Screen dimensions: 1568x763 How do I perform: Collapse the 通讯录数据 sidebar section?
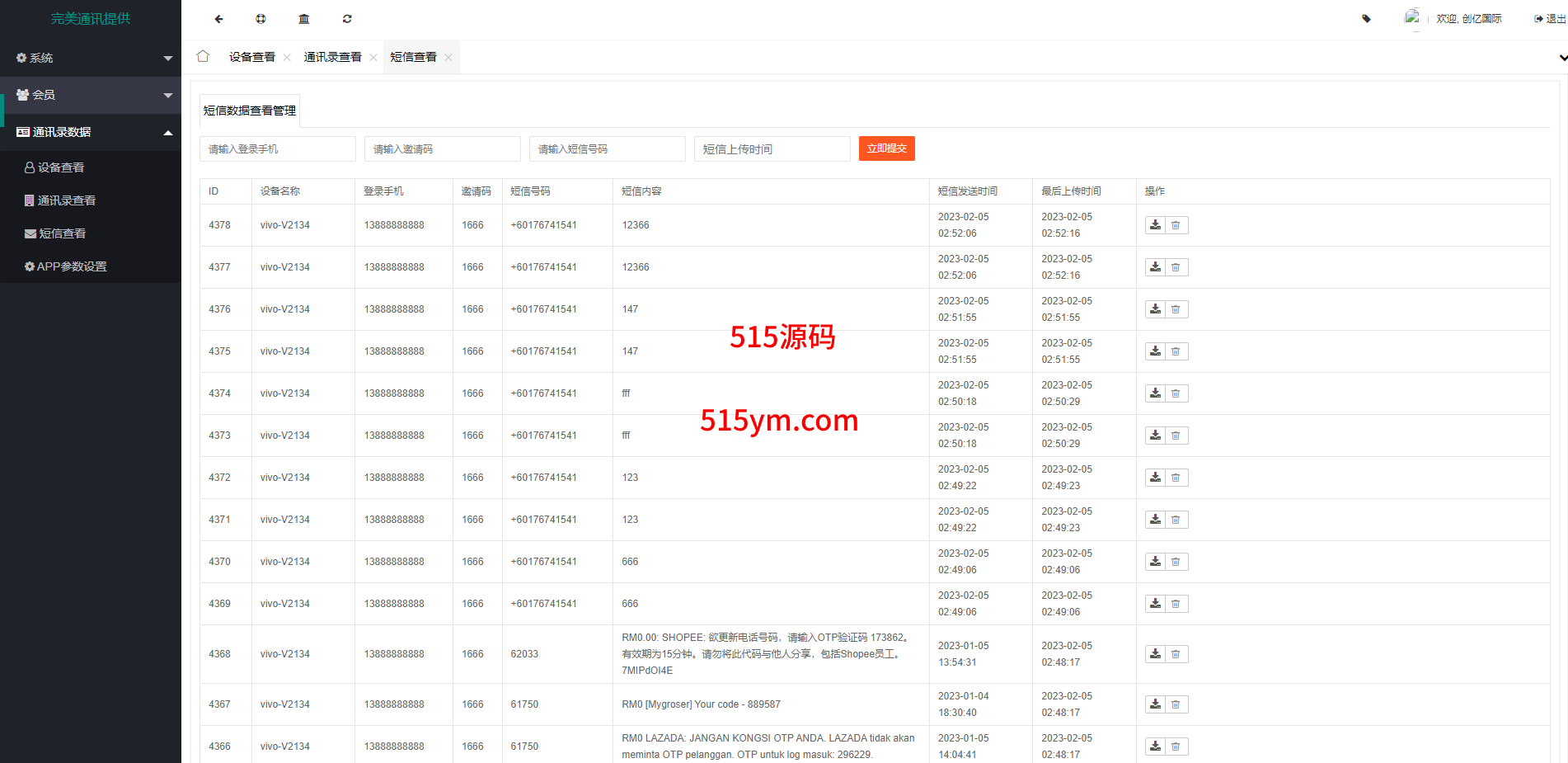(x=91, y=132)
